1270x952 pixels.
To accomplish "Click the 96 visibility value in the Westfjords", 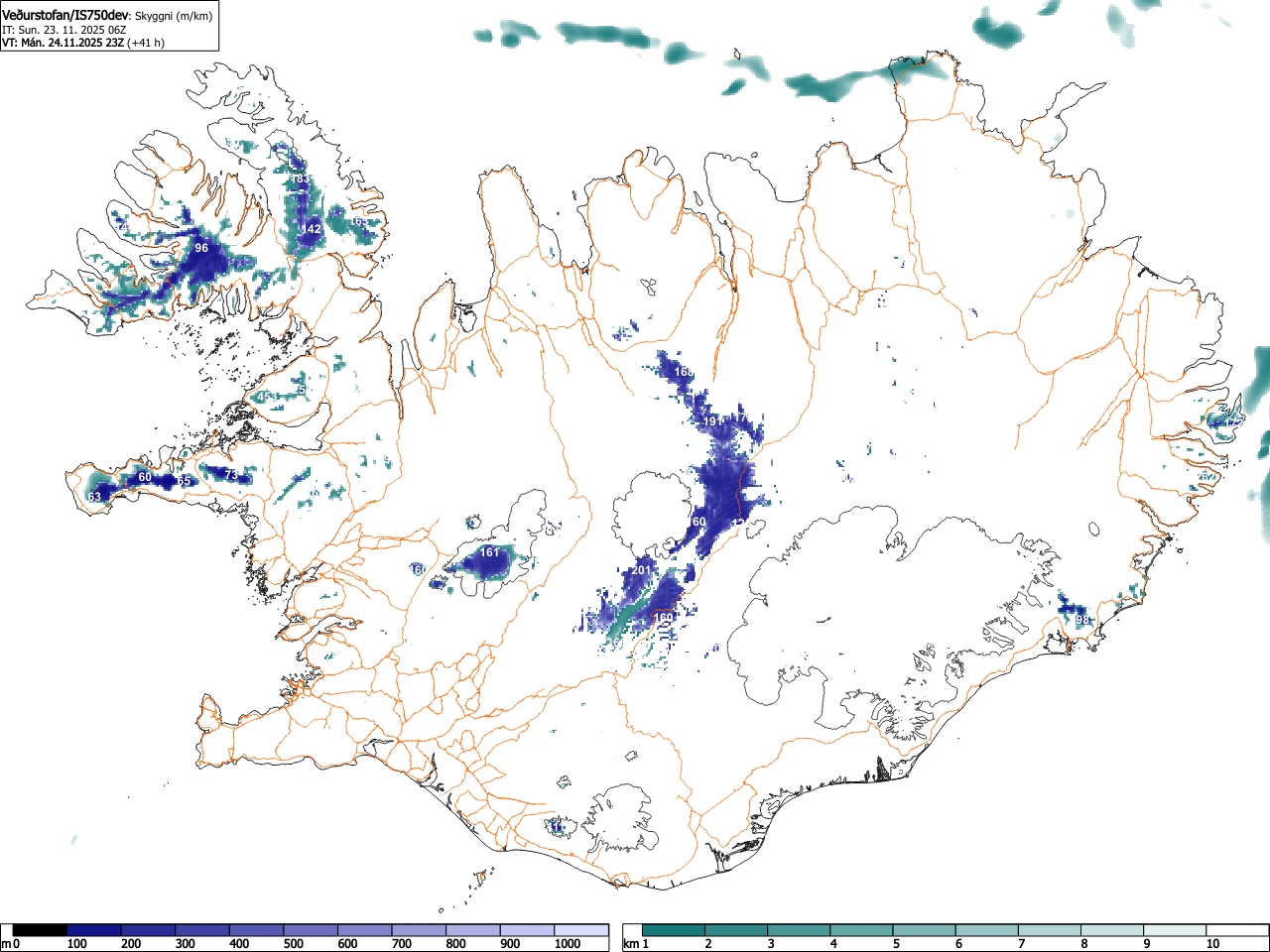I will pos(201,248).
